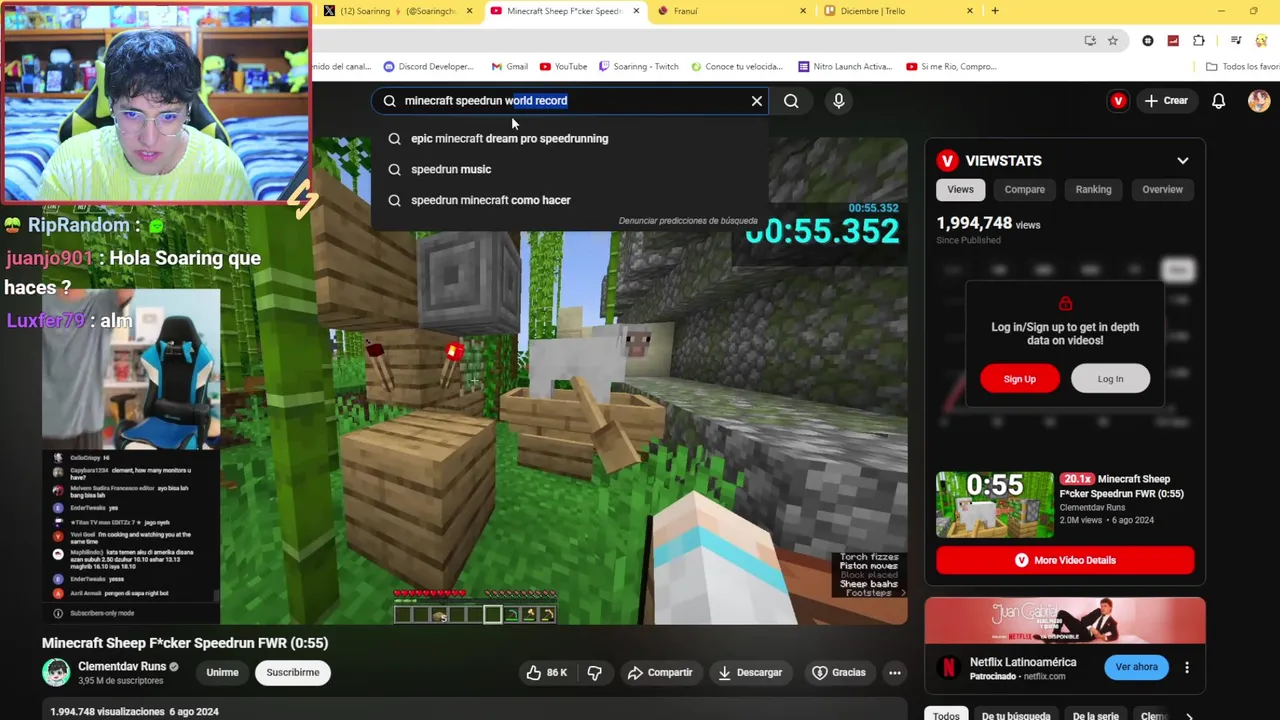1280x720 pixels.
Task: Select the Todos filter chip
Action: coord(946,715)
